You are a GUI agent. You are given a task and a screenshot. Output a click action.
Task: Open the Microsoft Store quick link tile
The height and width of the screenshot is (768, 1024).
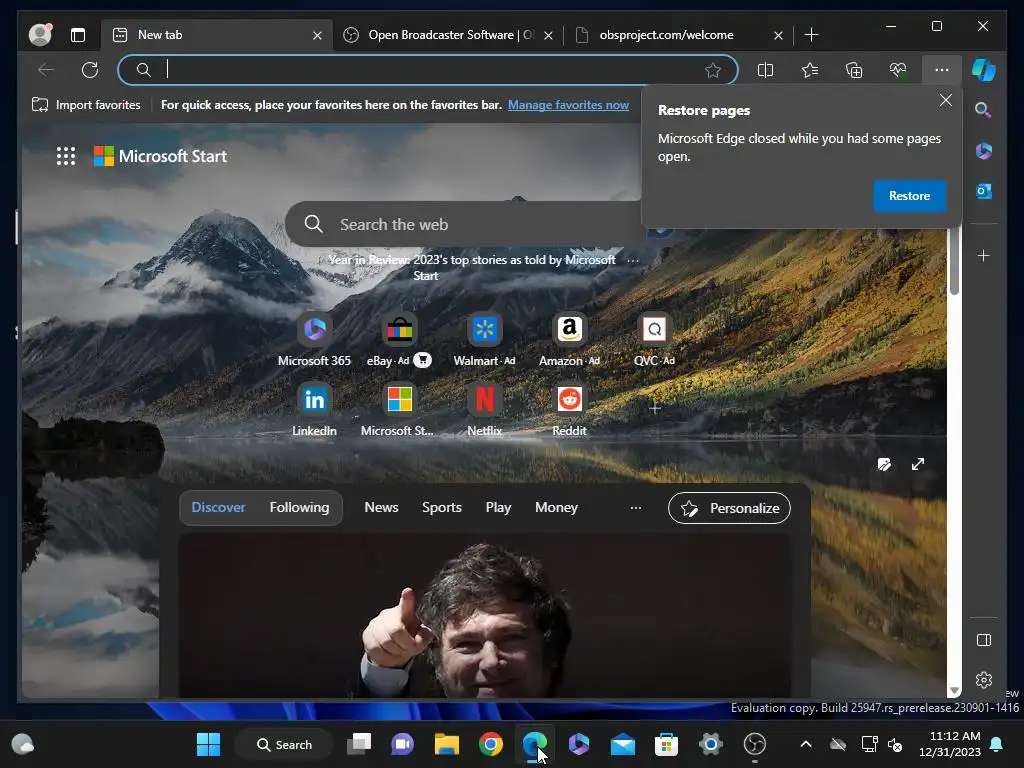399,409
